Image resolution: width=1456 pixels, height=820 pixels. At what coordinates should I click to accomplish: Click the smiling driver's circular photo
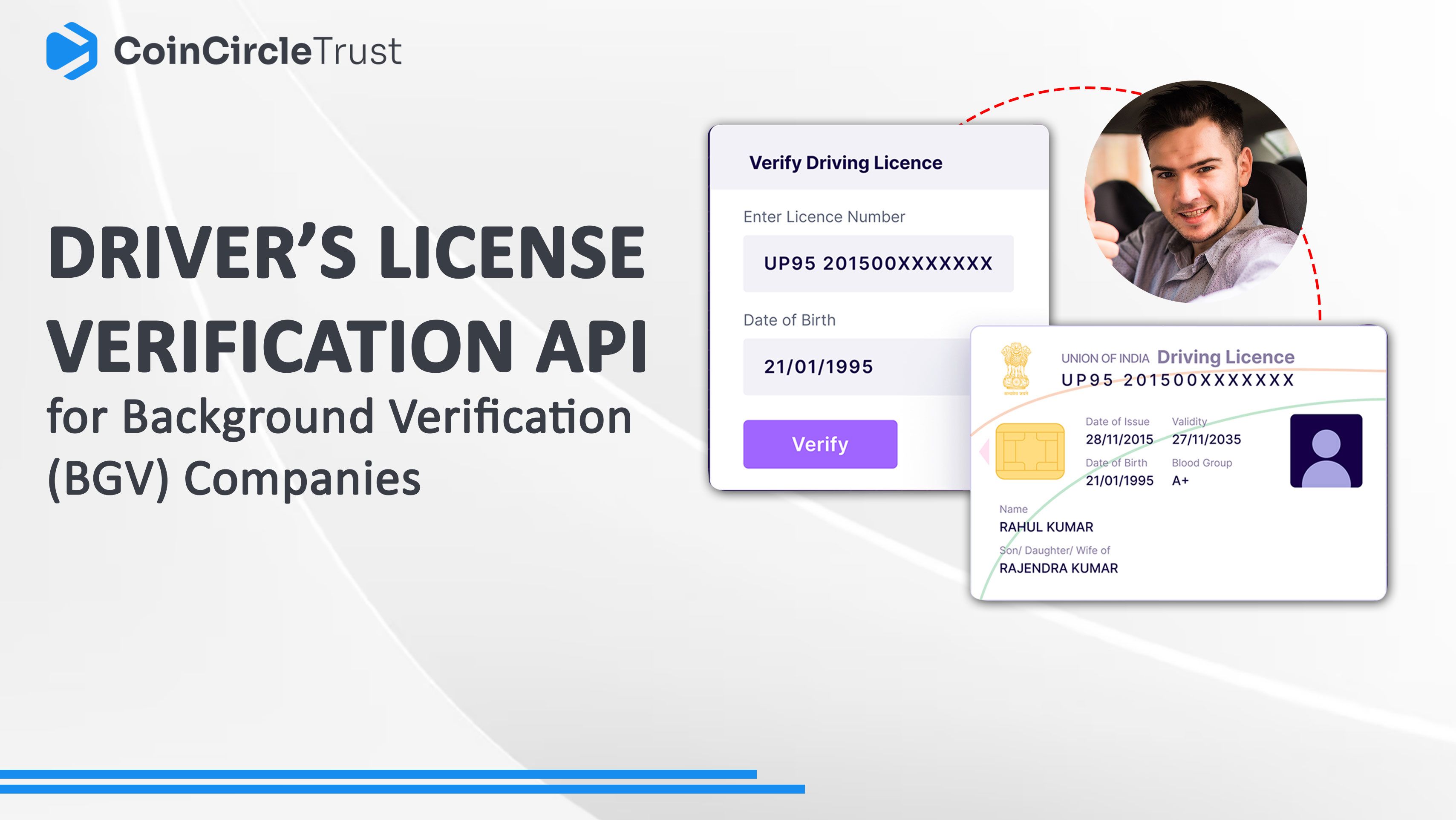1195,191
